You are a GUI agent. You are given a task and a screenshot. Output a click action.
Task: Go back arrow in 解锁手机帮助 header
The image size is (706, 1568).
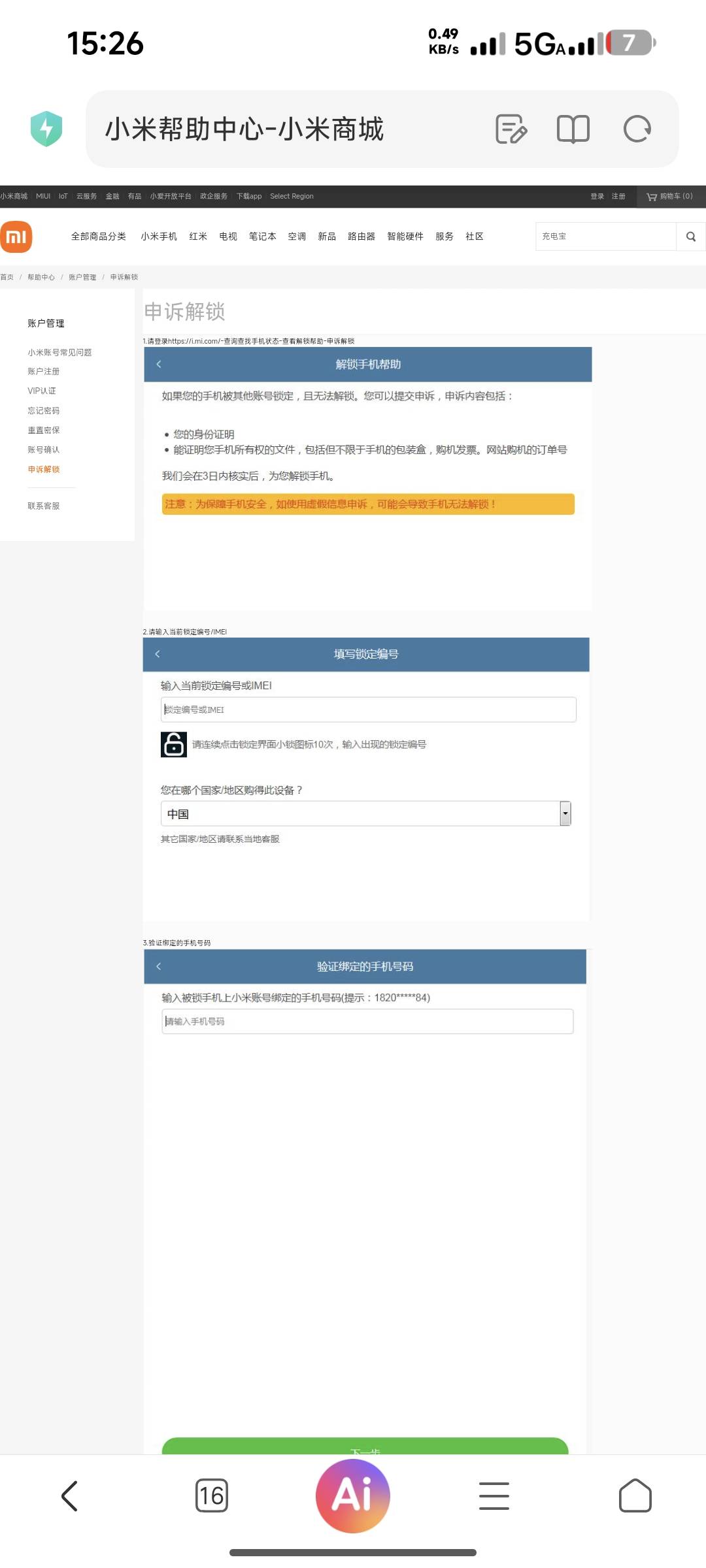coord(159,364)
